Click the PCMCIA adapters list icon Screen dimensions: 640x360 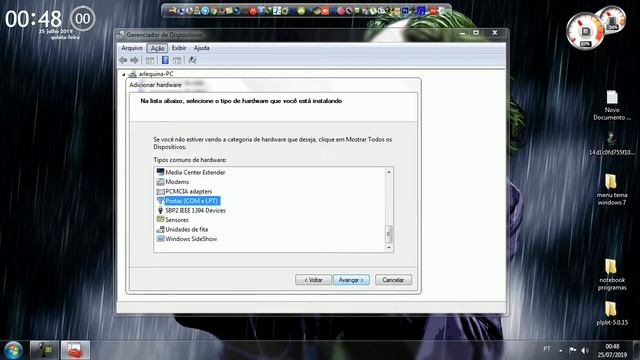click(160, 191)
